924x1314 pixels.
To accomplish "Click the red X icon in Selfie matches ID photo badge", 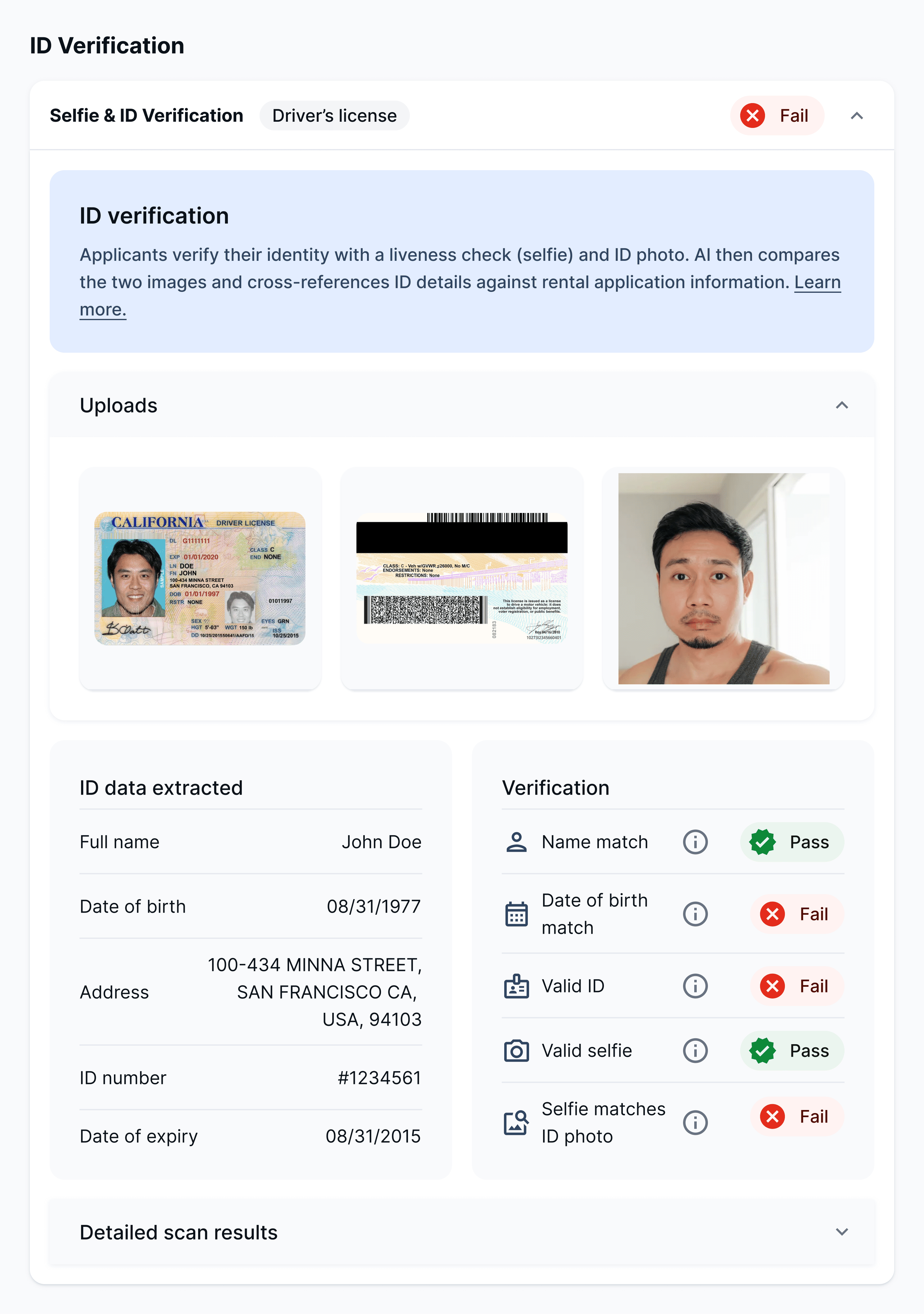I will coord(772,1117).
